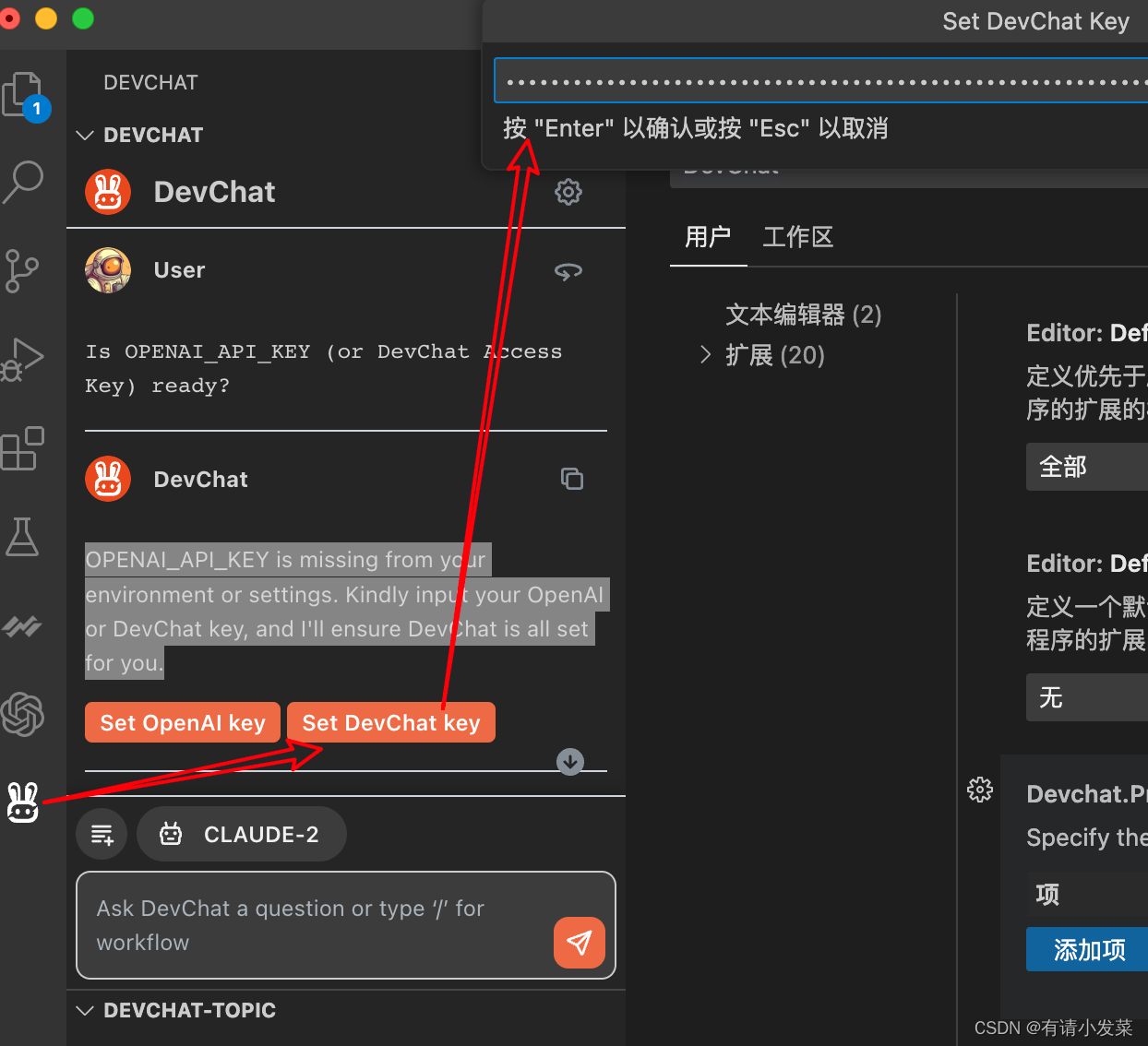Open the Extensions view icon
The image size is (1148, 1046).
[x=23, y=448]
